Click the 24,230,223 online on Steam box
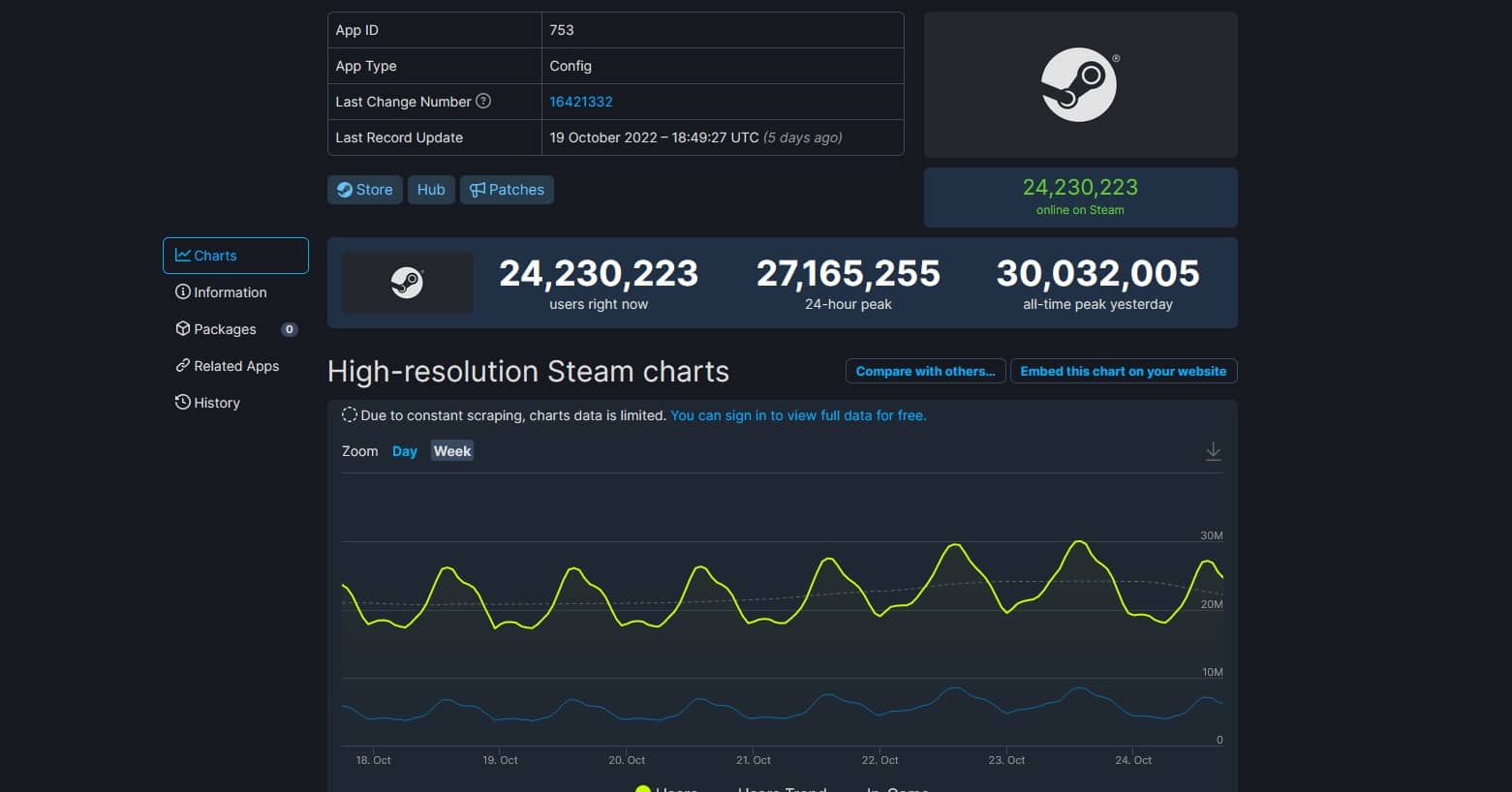Image resolution: width=1512 pixels, height=792 pixels. [x=1080, y=198]
